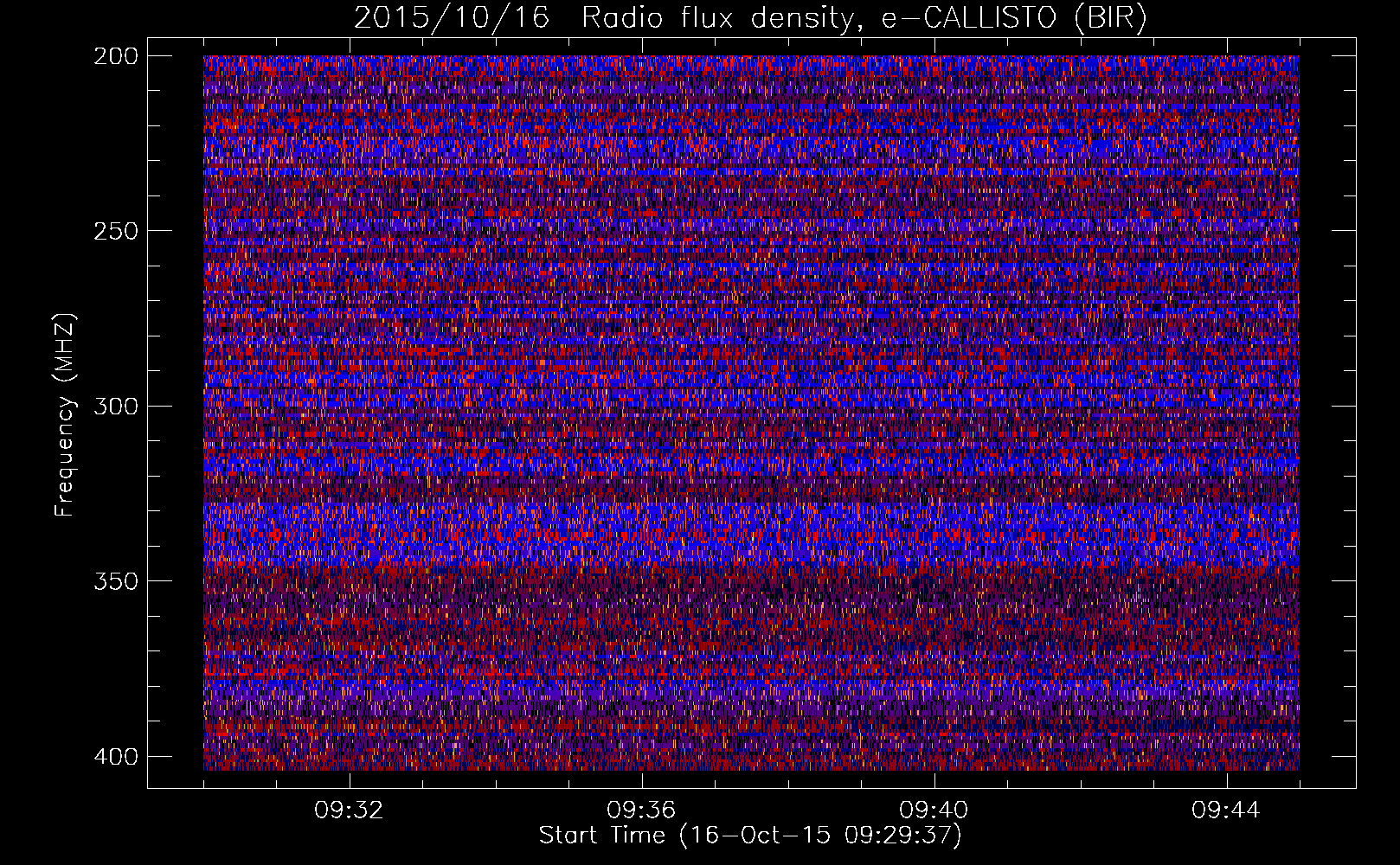Click the 200 frequency tick label

pyautogui.click(x=115, y=55)
